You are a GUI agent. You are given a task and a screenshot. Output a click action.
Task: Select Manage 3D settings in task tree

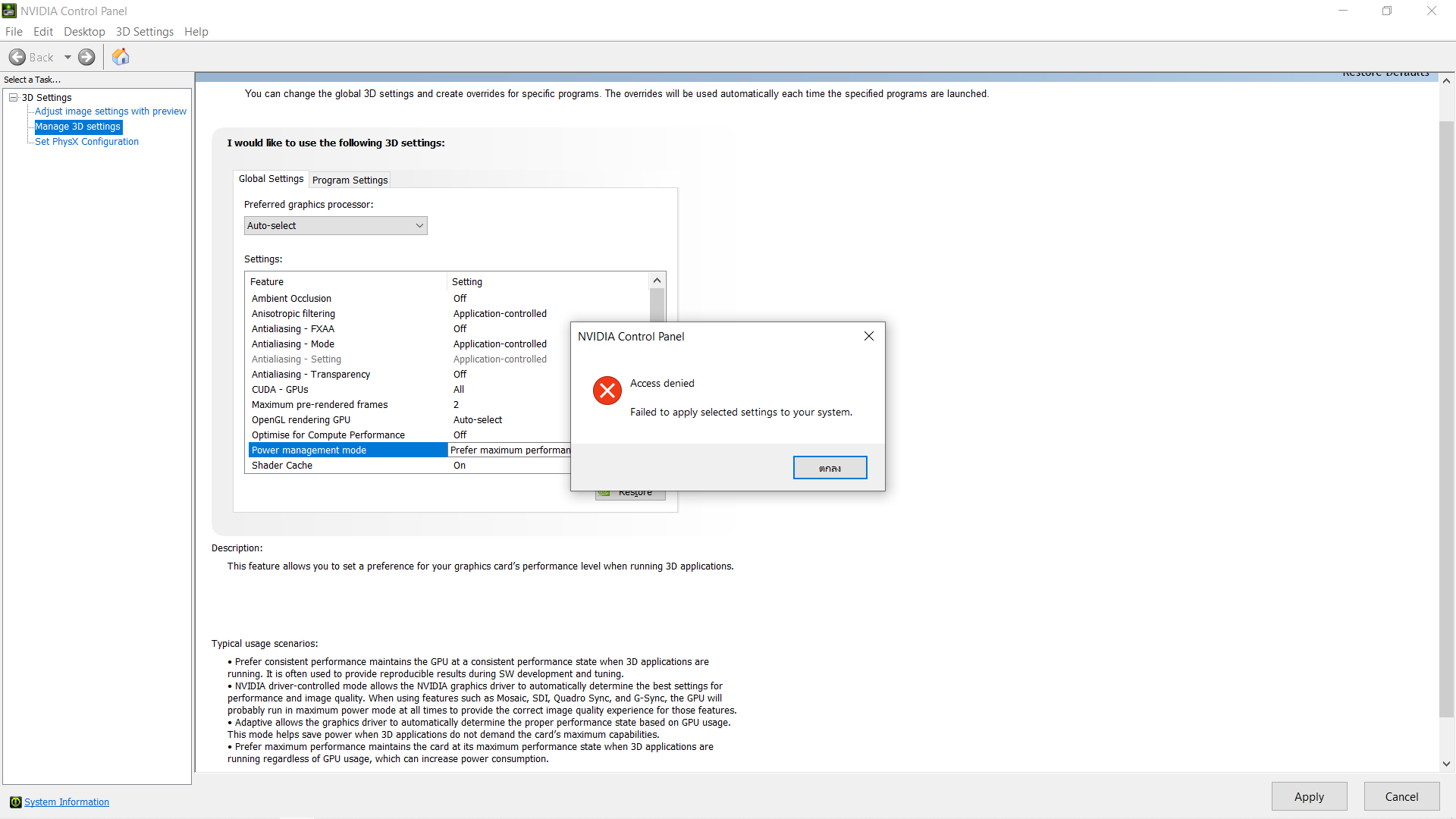[78, 127]
